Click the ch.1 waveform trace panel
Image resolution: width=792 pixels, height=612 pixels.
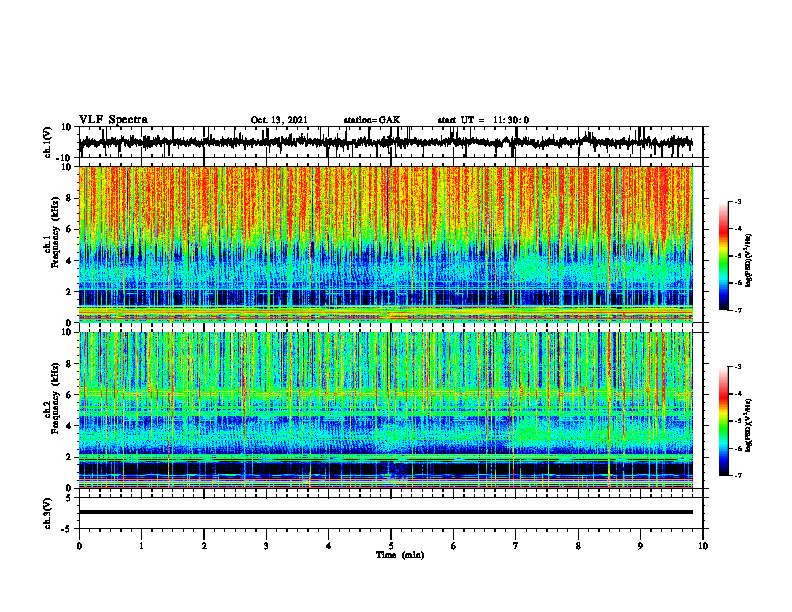click(391, 142)
